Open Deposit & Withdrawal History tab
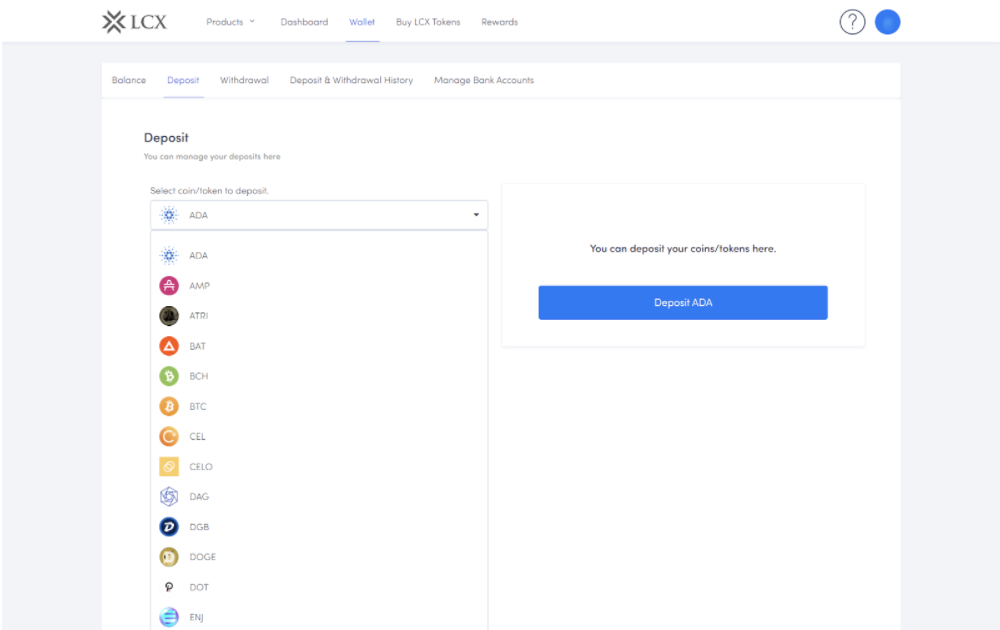Screen dimensions: 1000x630 click(351, 80)
